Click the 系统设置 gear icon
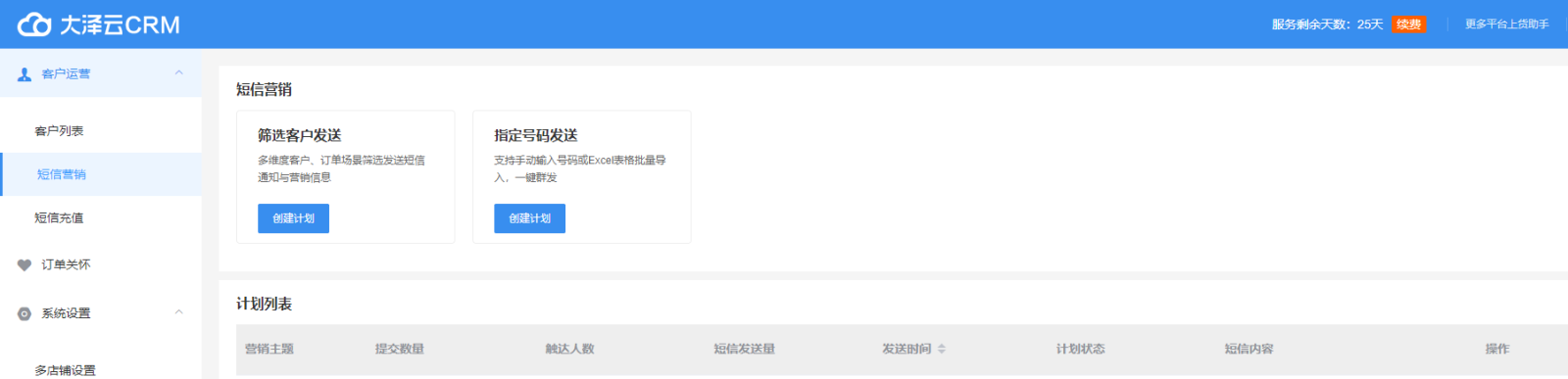Viewport: 1568px width, 379px height. 24,313
